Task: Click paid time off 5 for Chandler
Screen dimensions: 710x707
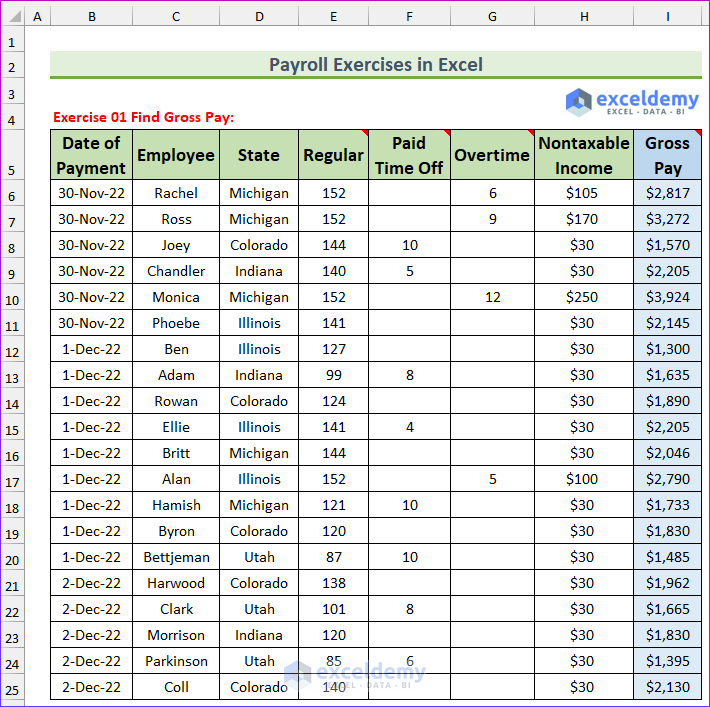Action: click(x=409, y=271)
